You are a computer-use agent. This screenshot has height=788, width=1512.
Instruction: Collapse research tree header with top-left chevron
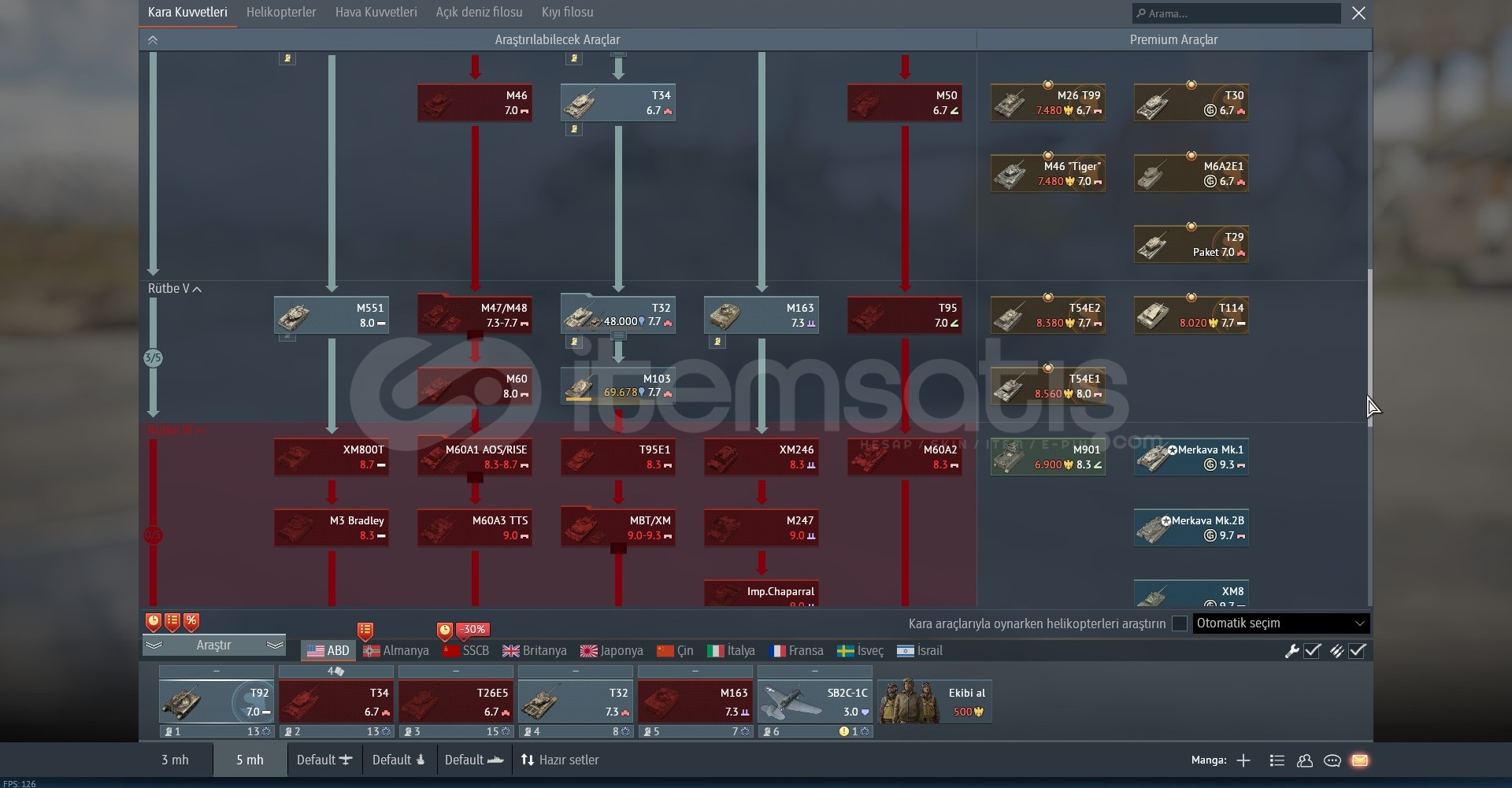153,40
